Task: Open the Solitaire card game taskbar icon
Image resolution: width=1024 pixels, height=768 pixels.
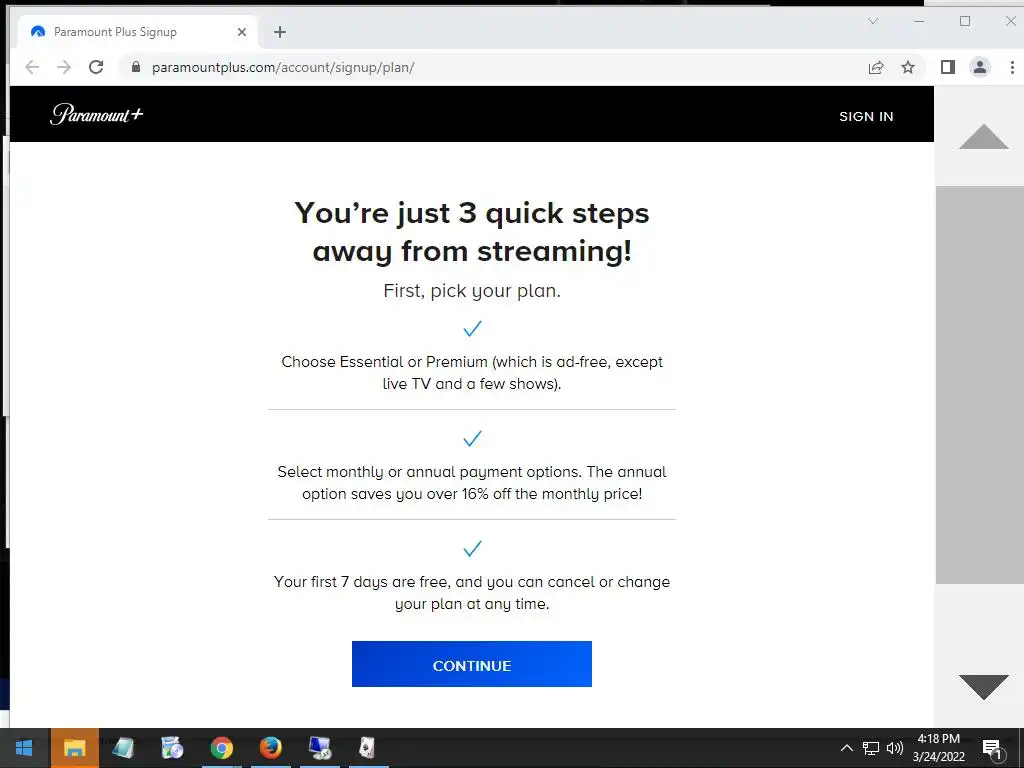Action: 366,748
